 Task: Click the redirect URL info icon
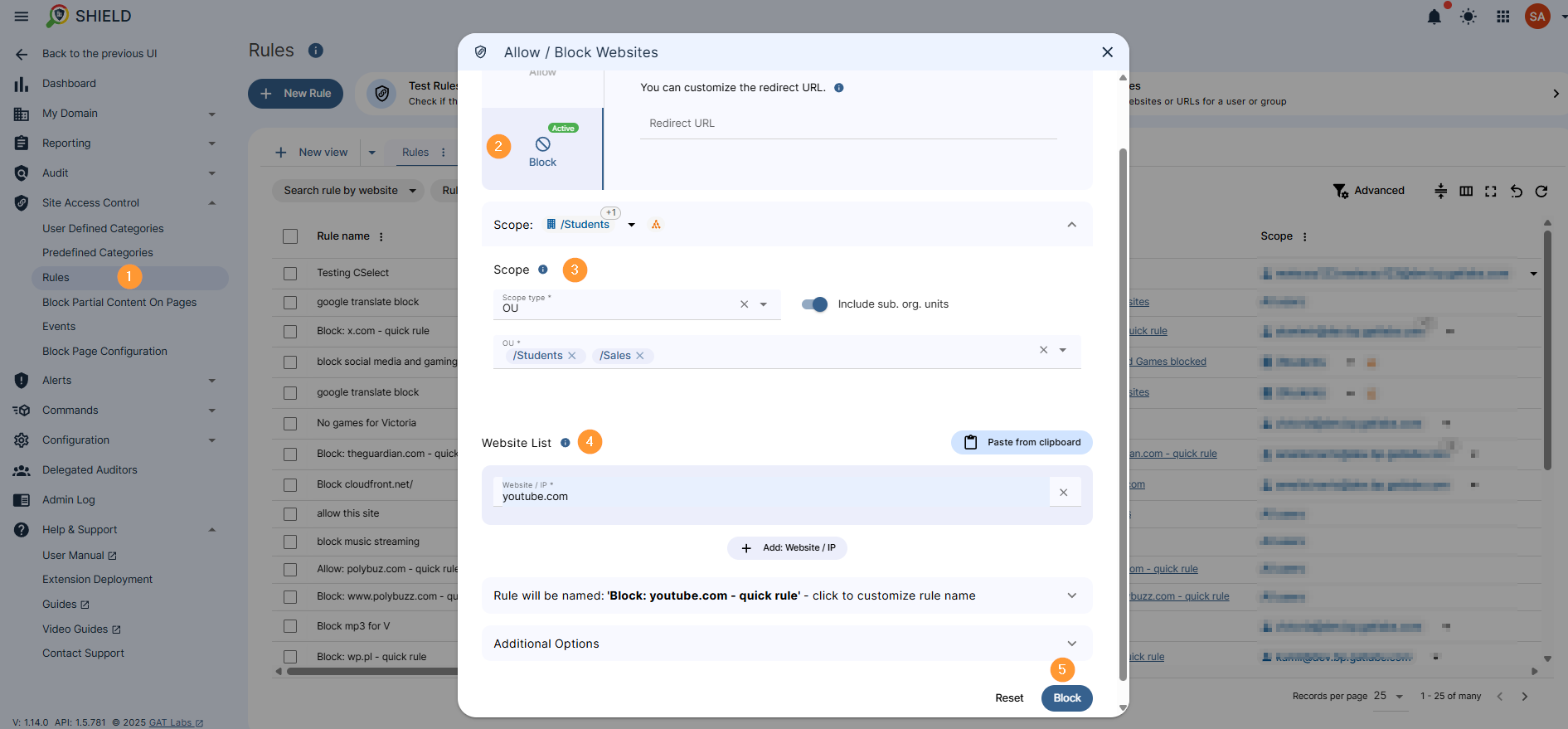pyautogui.click(x=839, y=88)
